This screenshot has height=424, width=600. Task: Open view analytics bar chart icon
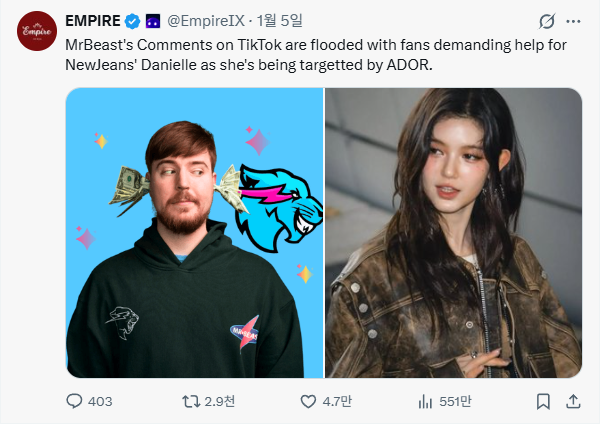[x=425, y=401]
